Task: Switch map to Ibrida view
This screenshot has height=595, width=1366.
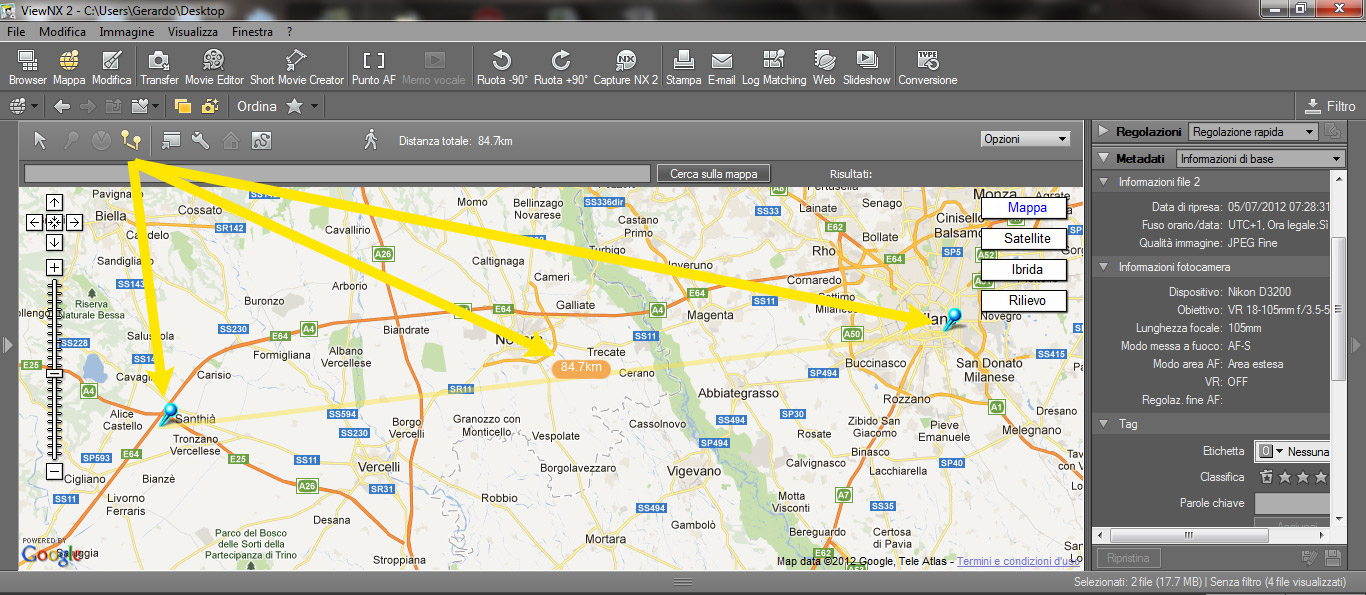Action: click(1023, 270)
